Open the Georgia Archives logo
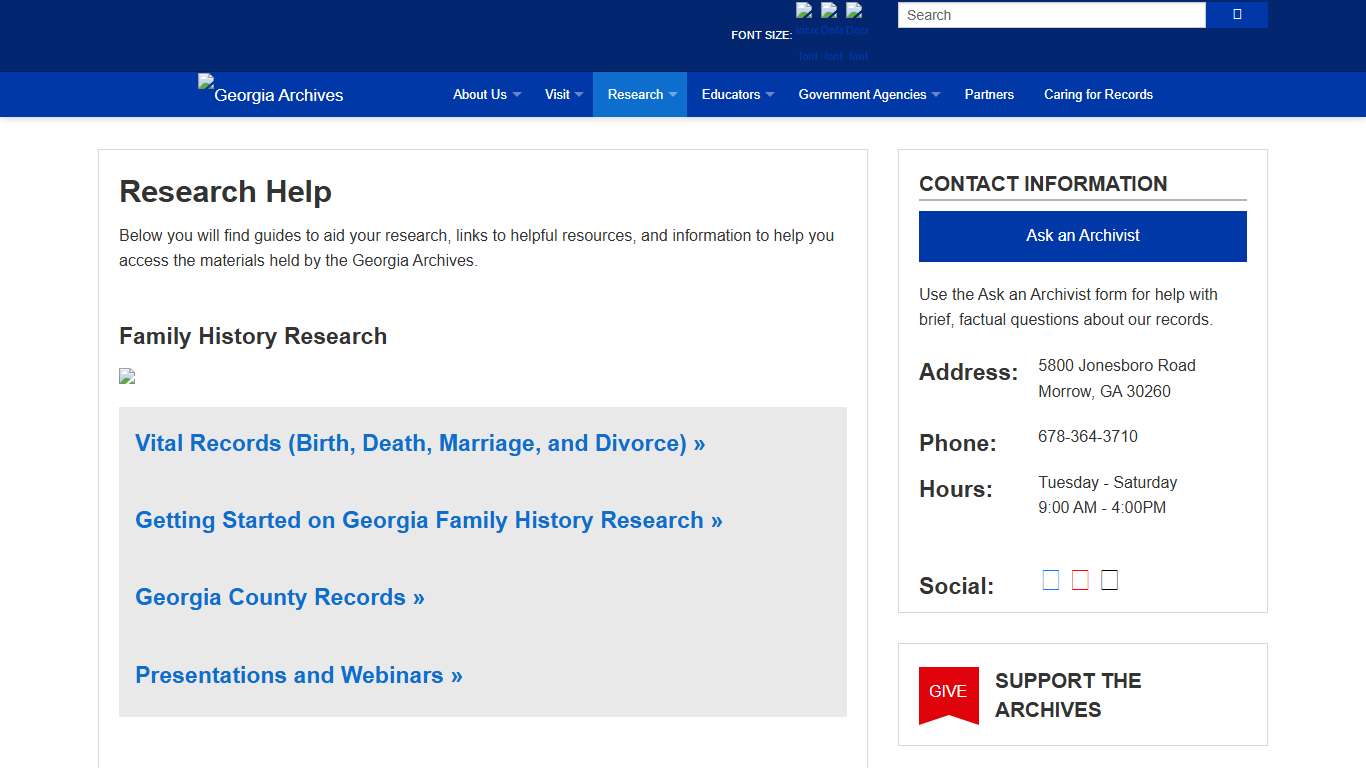This screenshot has width=1366, height=768. coord(270,93)
